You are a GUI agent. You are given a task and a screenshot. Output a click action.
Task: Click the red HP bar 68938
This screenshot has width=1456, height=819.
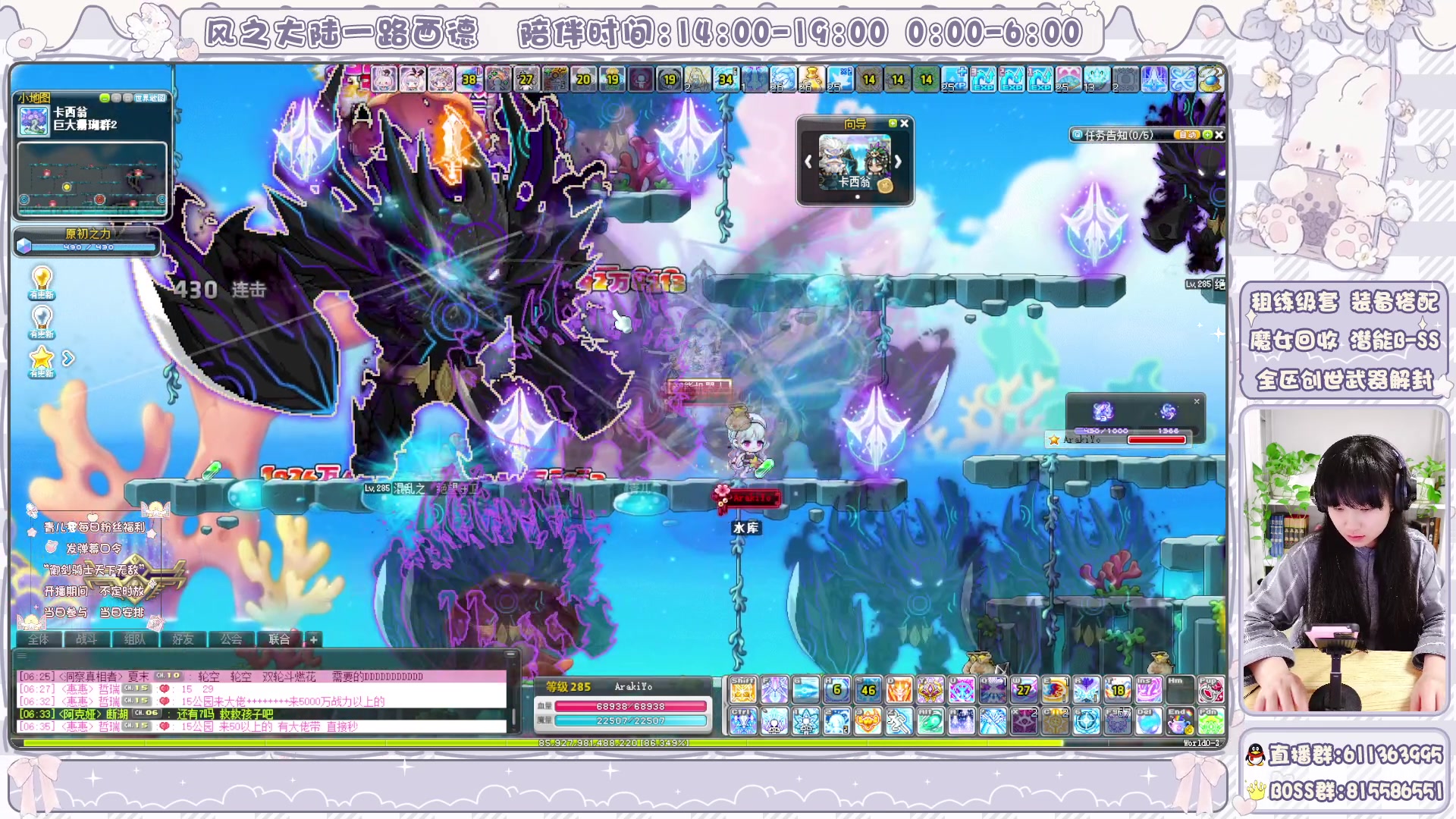coord(631,706)
